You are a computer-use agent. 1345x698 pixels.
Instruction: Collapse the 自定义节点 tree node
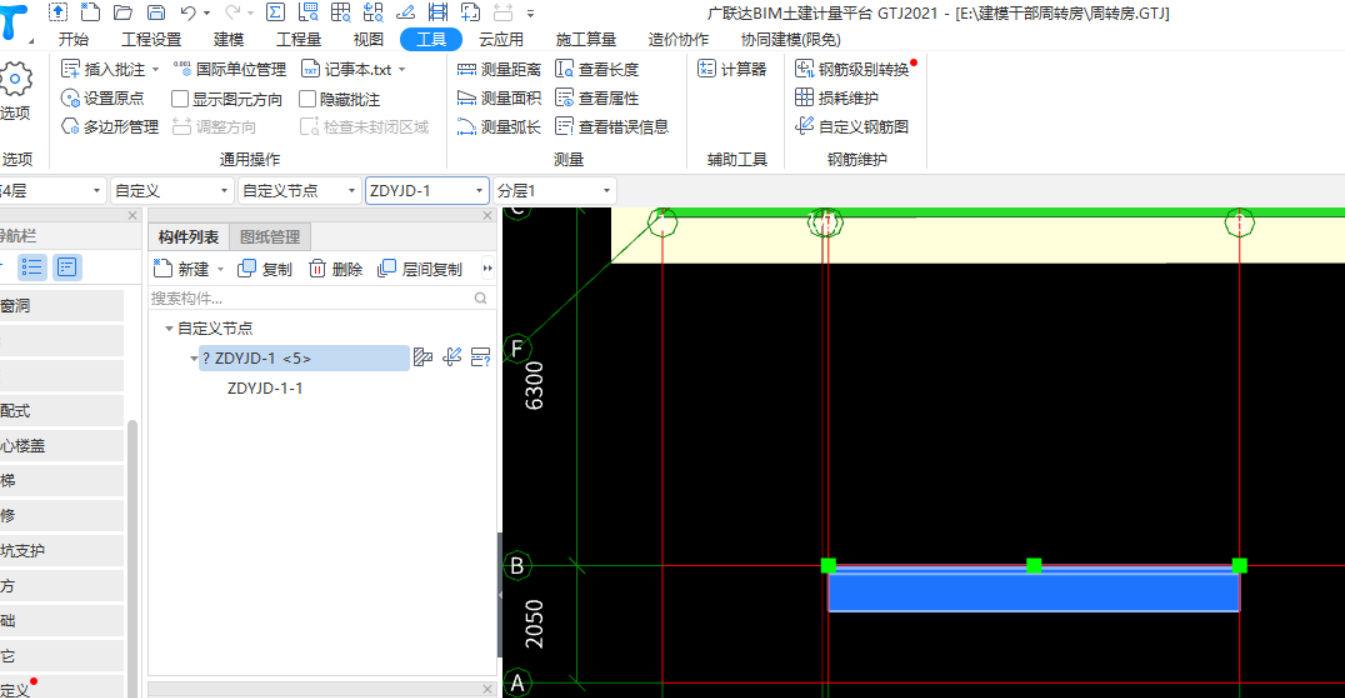169,328
